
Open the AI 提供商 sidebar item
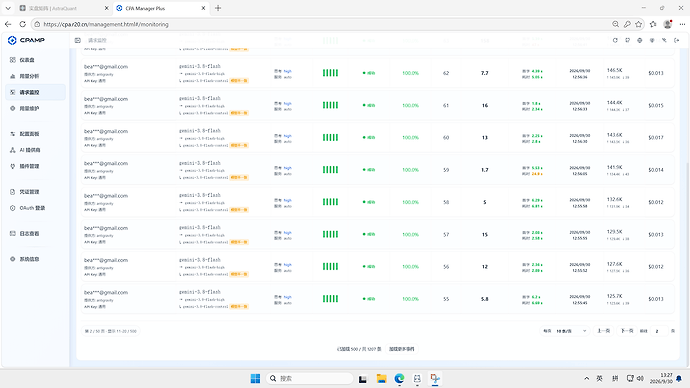[35, 150]
